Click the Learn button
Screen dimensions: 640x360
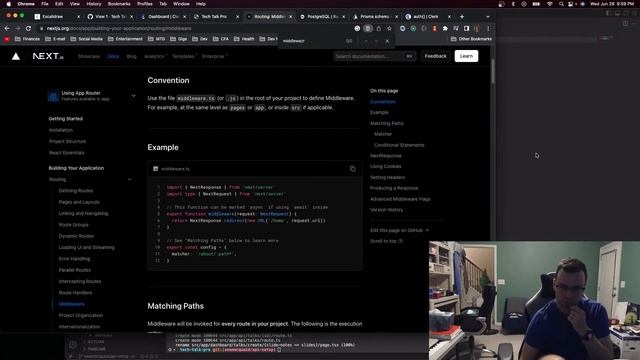pos(466,56)
